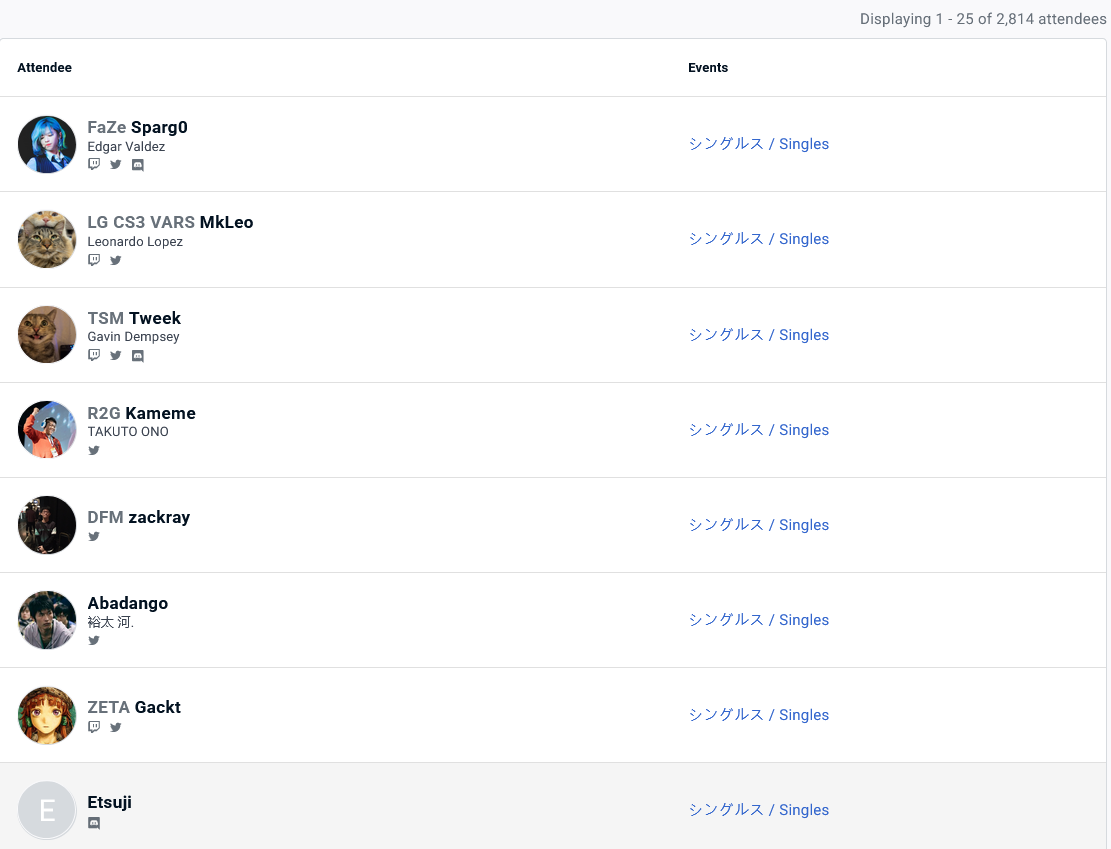1111x849 pixels.
Task: Select the FaZe Sparg0 attendee name
Action: coord(137,128)
